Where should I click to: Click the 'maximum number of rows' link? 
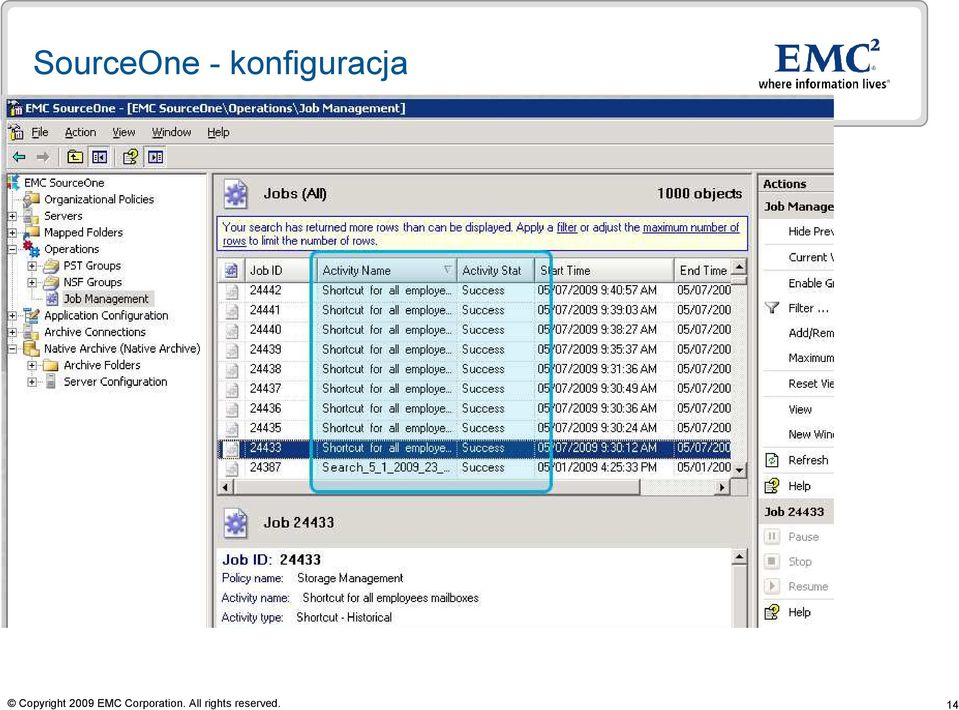click(691, 227)
